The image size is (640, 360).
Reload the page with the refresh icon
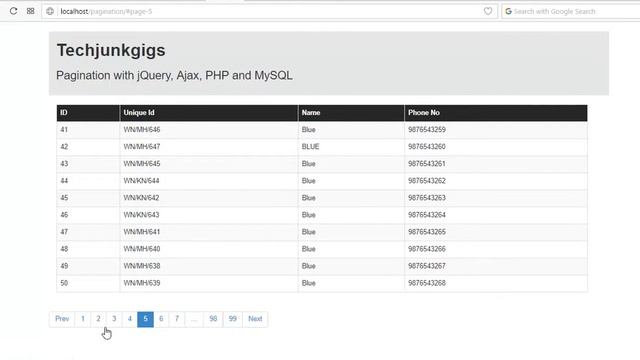(13, 11)
